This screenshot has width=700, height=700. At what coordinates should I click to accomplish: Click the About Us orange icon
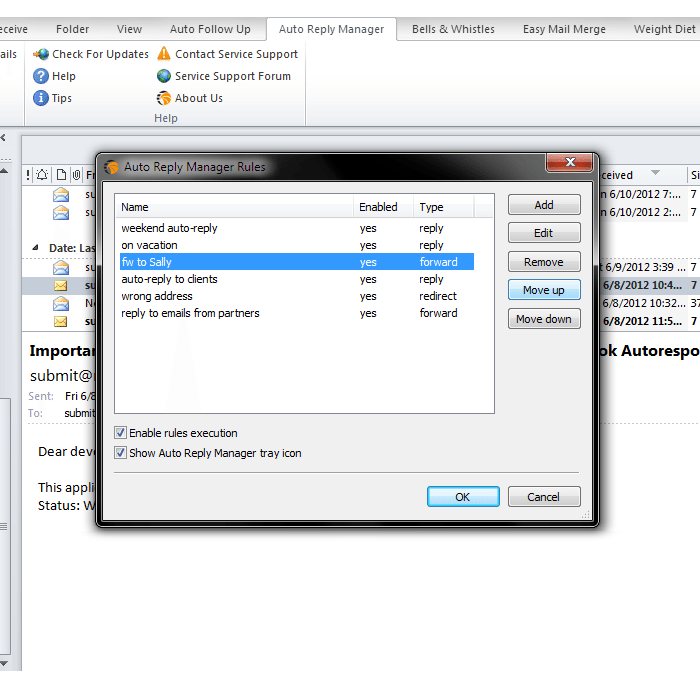[x=164, y=98]
